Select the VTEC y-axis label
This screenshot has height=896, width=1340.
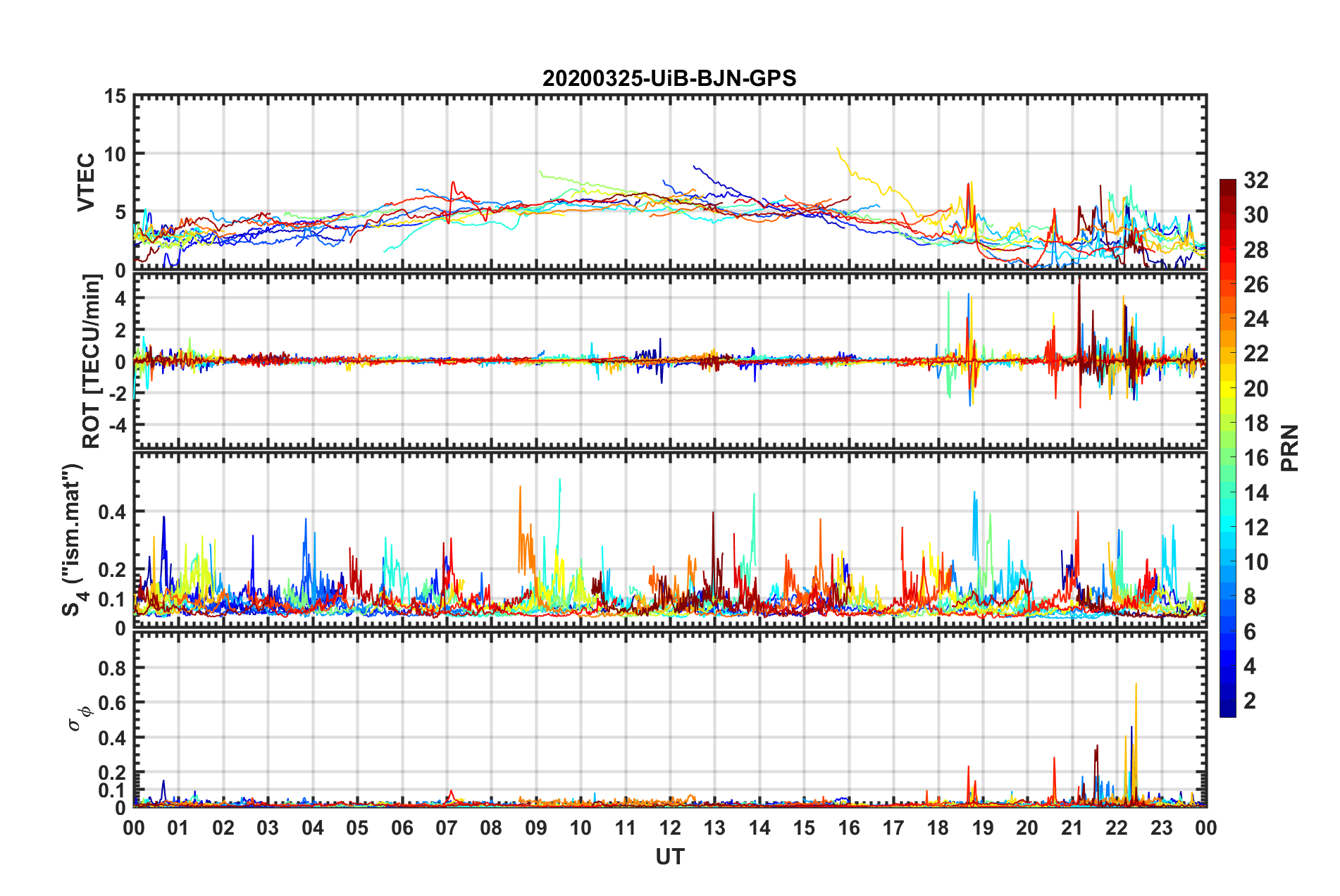point(86,182)
